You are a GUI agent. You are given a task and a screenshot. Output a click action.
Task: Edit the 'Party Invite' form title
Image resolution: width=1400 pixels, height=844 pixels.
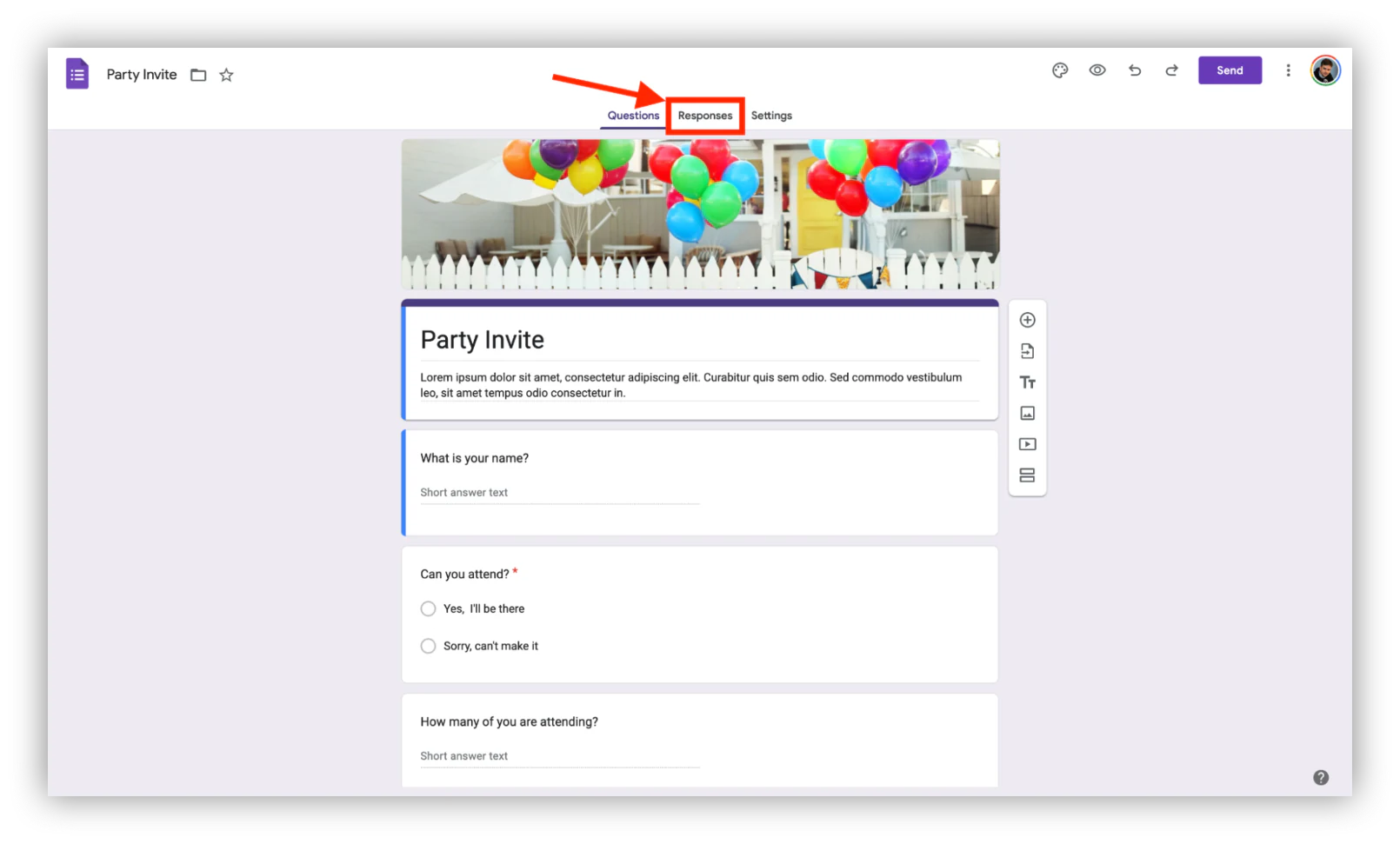coord(482,340)
